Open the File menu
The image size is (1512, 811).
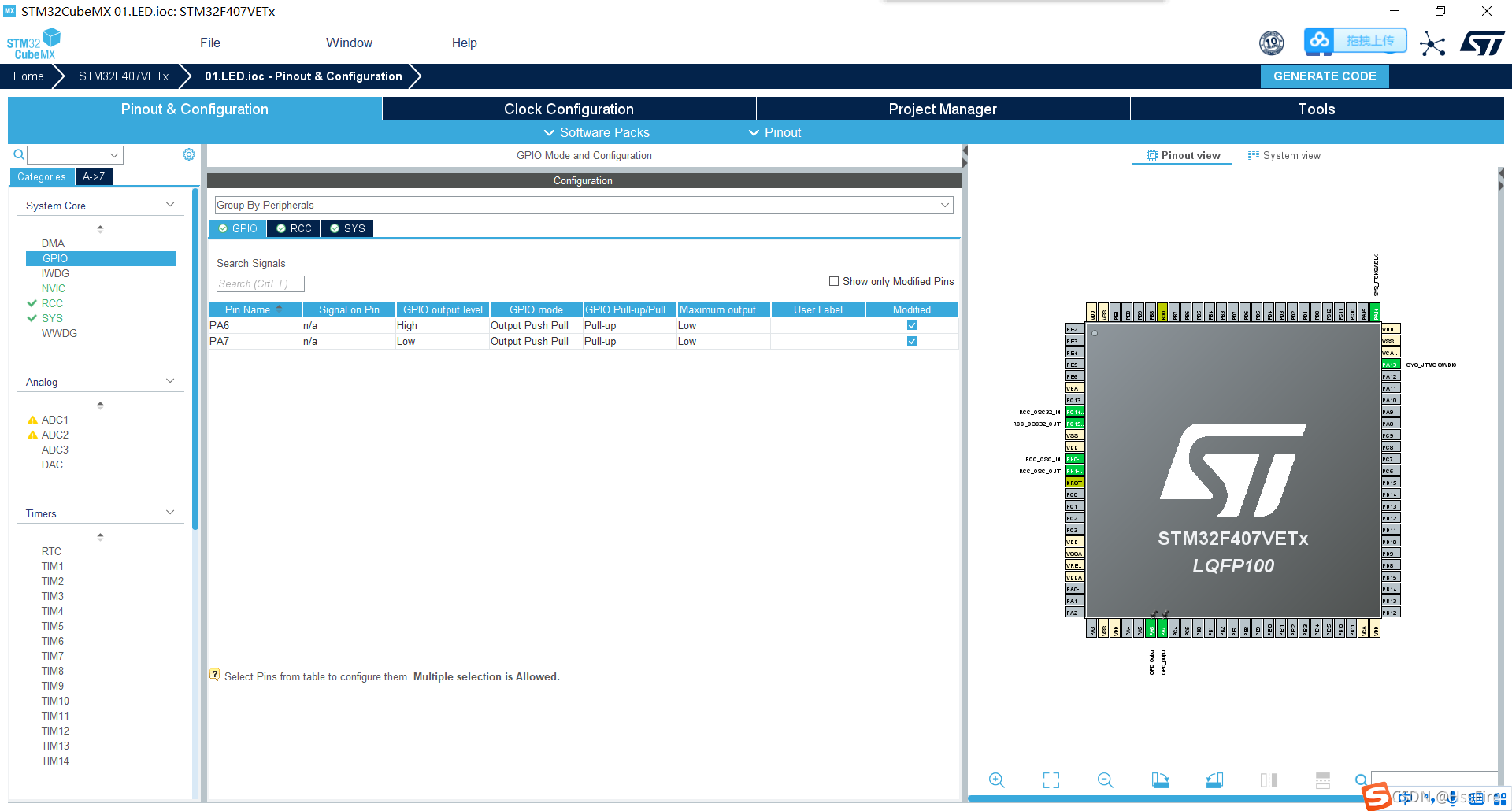pyautogui.click(x=210, y=43)
